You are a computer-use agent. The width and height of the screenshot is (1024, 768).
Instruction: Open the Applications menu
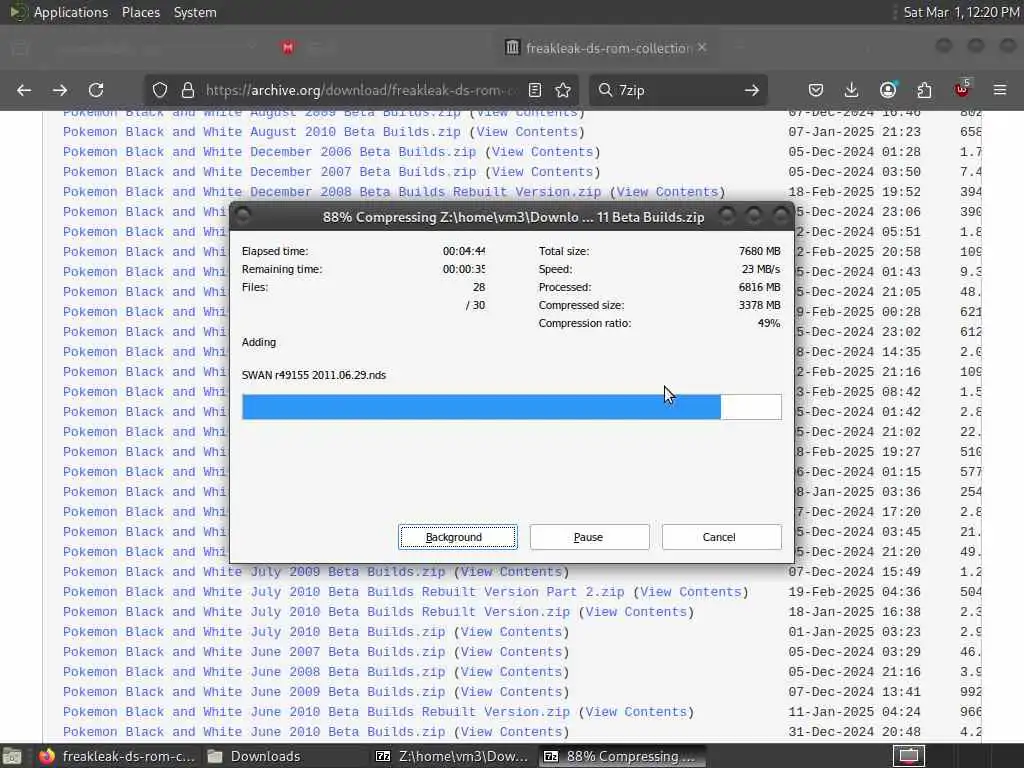[71, 12]
